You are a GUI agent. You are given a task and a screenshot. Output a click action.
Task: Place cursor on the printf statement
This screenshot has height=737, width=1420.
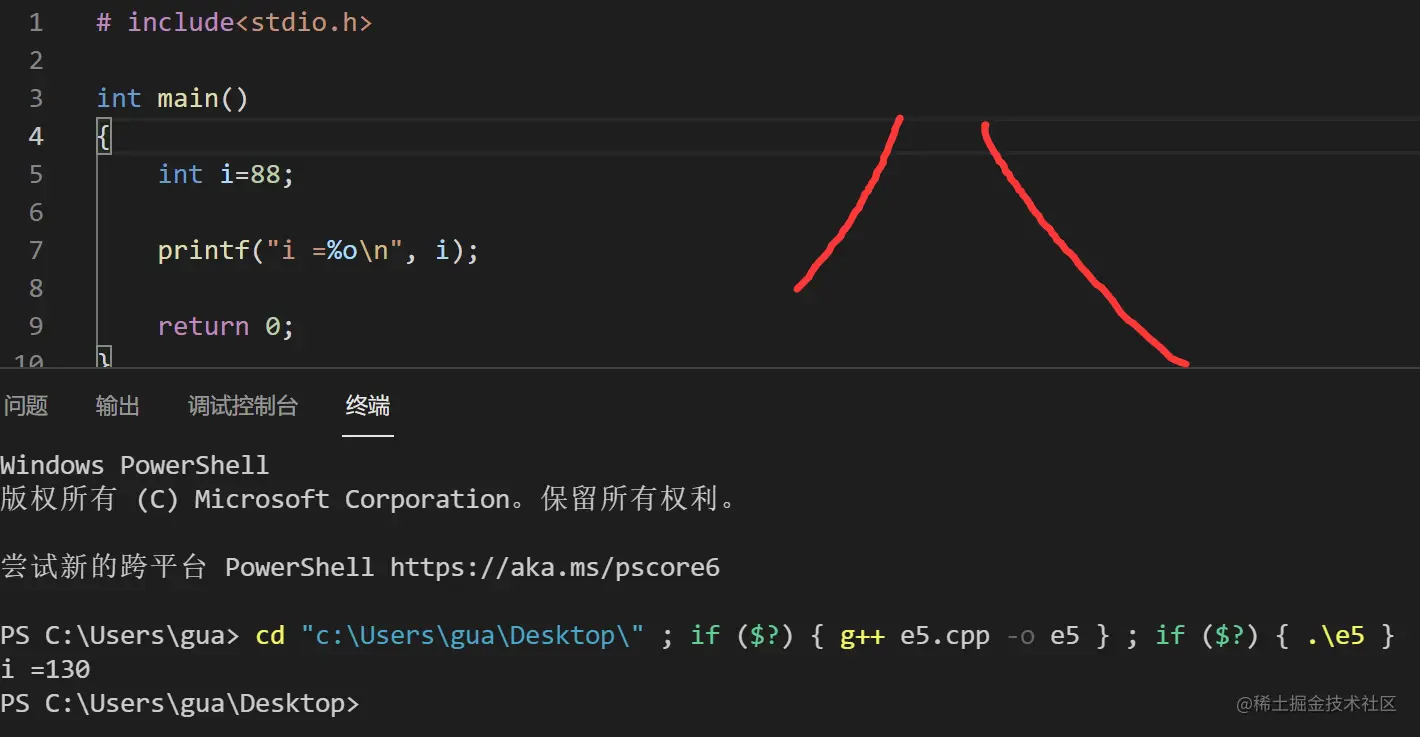(x=318, y=250)
